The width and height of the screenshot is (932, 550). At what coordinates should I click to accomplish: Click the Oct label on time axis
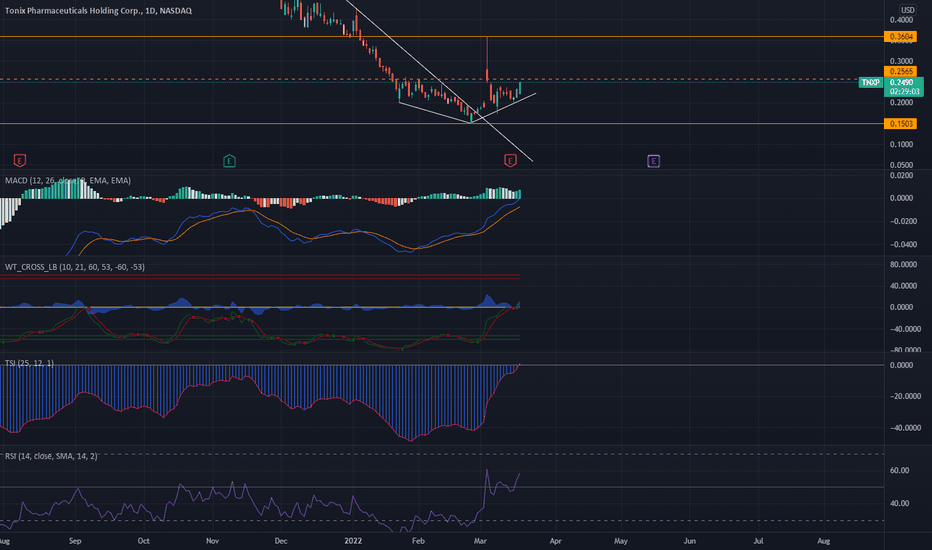click(x=143, y=541)
